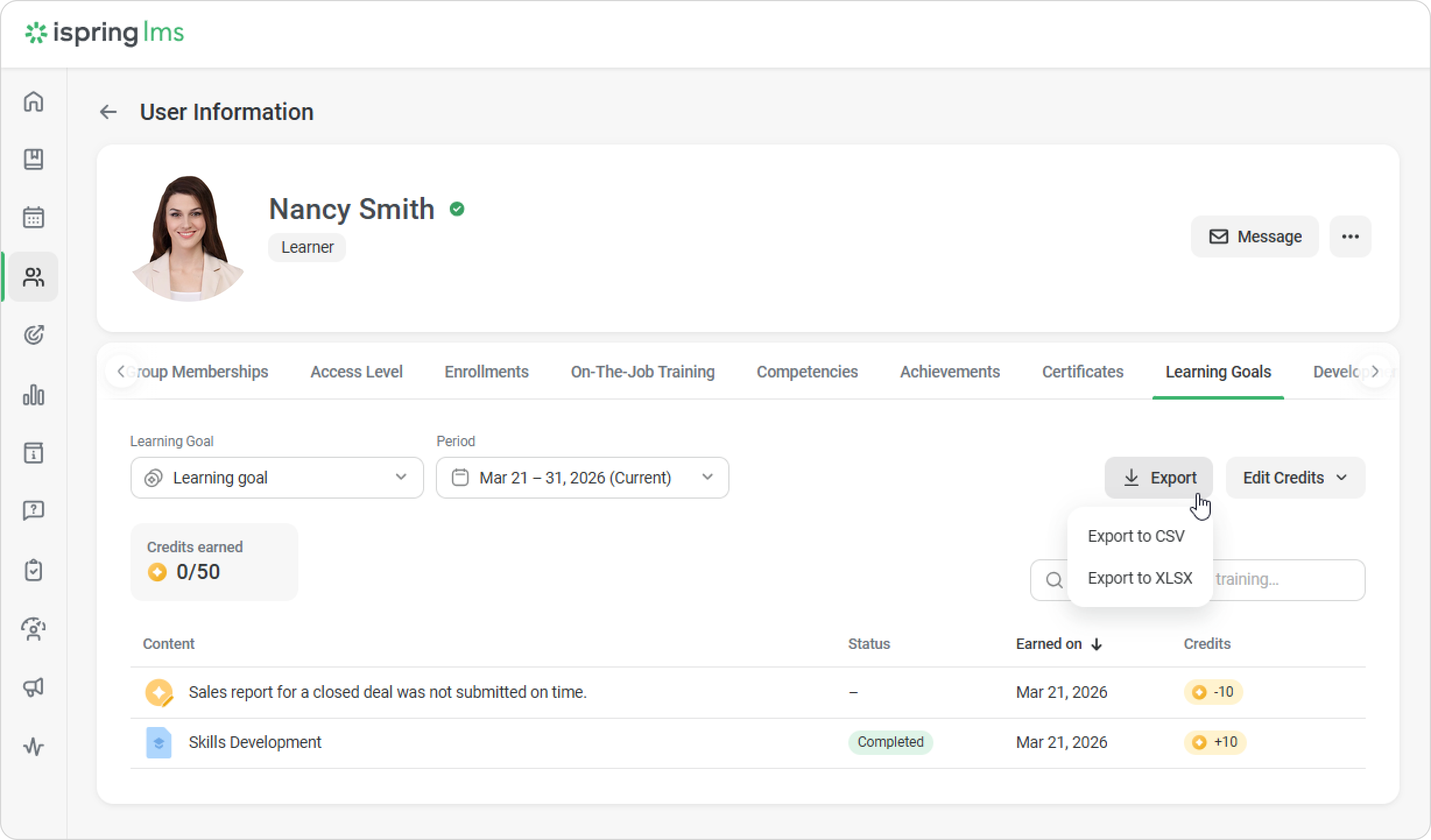Choose Export to XLSX option
Viewport: 1431px width, 840px height.
[1140, 578]
